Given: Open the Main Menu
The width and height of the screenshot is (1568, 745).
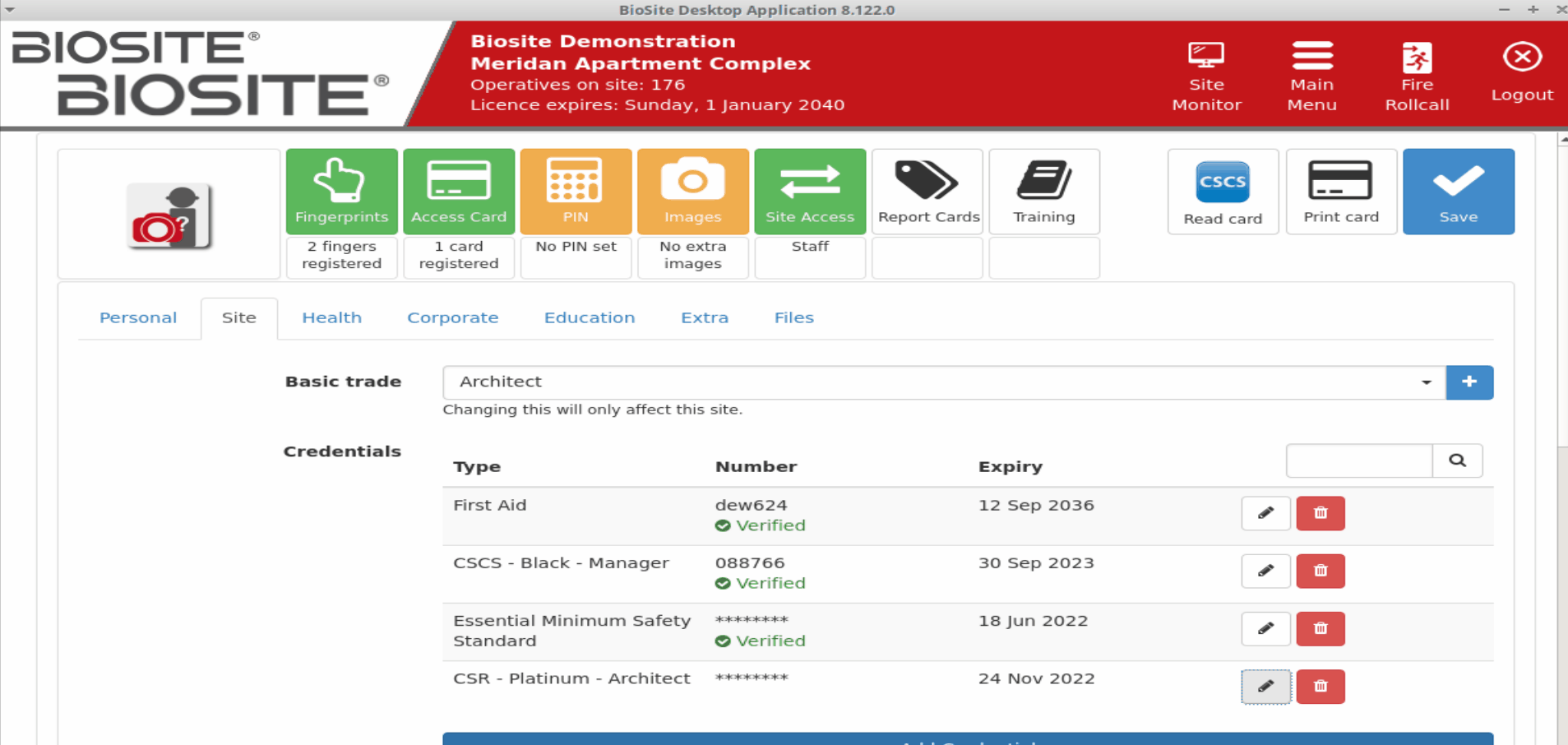Looking at the screenshot, I should tap(1311, 76).
